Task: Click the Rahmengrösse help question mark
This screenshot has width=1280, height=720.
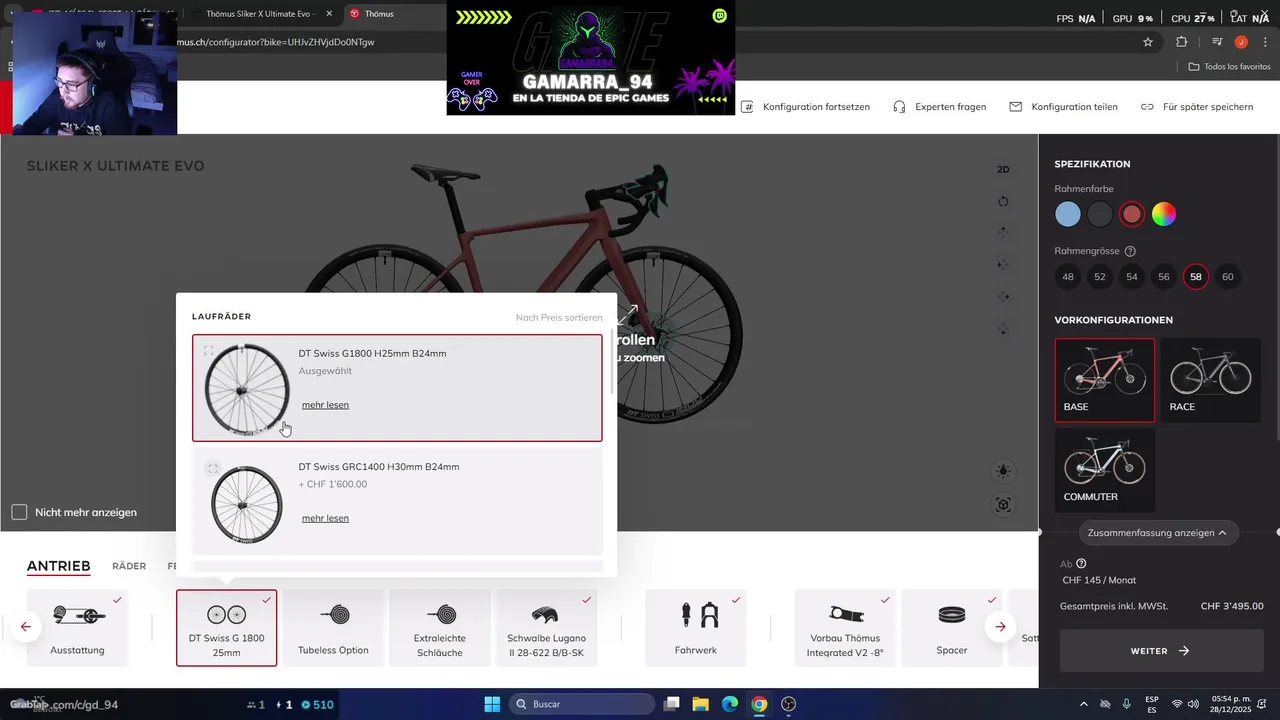Action: click(1130, 251)
